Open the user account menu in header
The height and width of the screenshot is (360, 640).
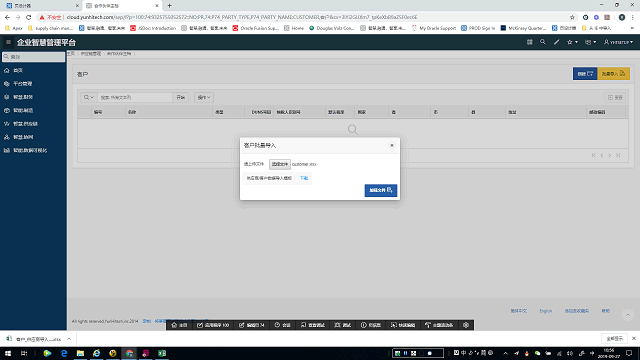click(x=618, y=42)
